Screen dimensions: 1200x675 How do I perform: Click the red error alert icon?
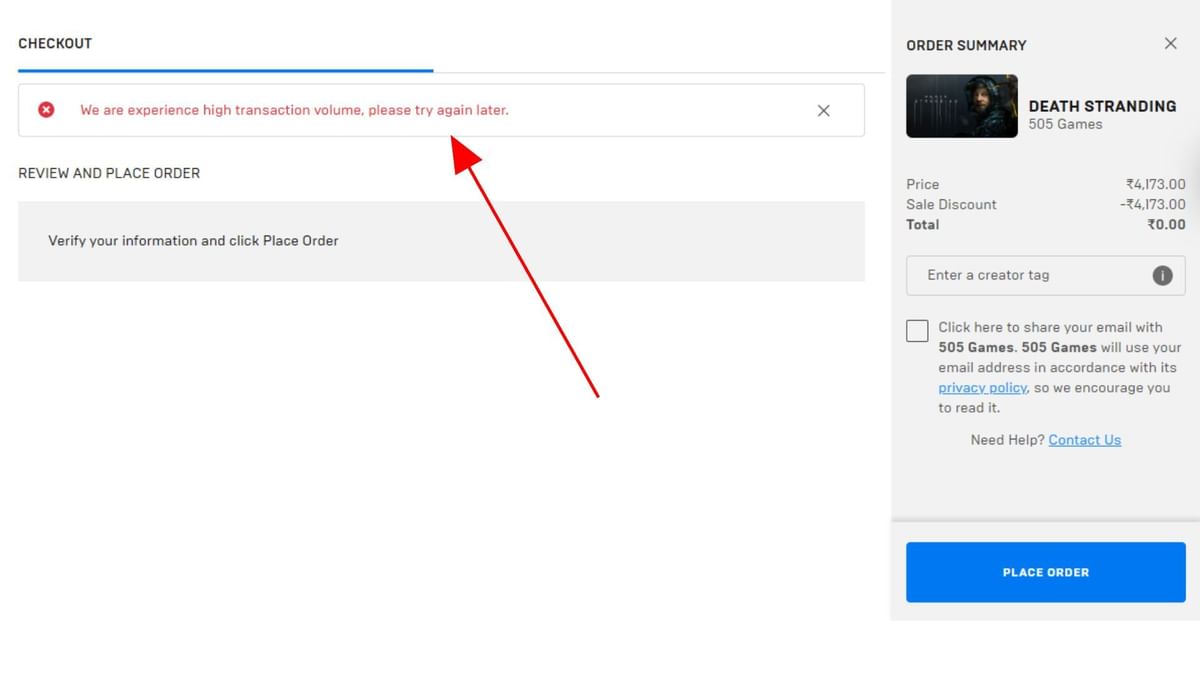[46, 110]
